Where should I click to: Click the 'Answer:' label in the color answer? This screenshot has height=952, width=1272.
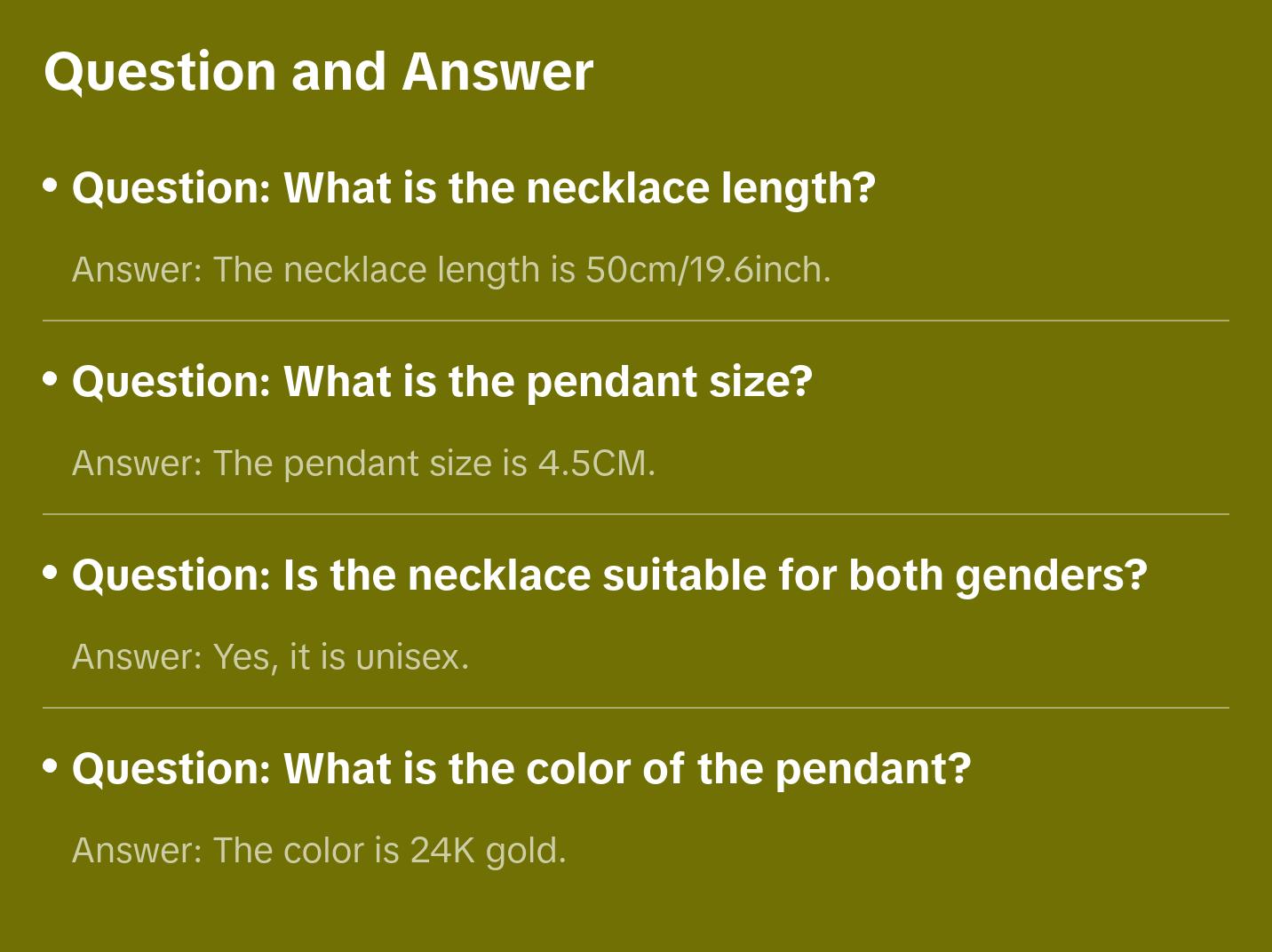coord(138,851)
